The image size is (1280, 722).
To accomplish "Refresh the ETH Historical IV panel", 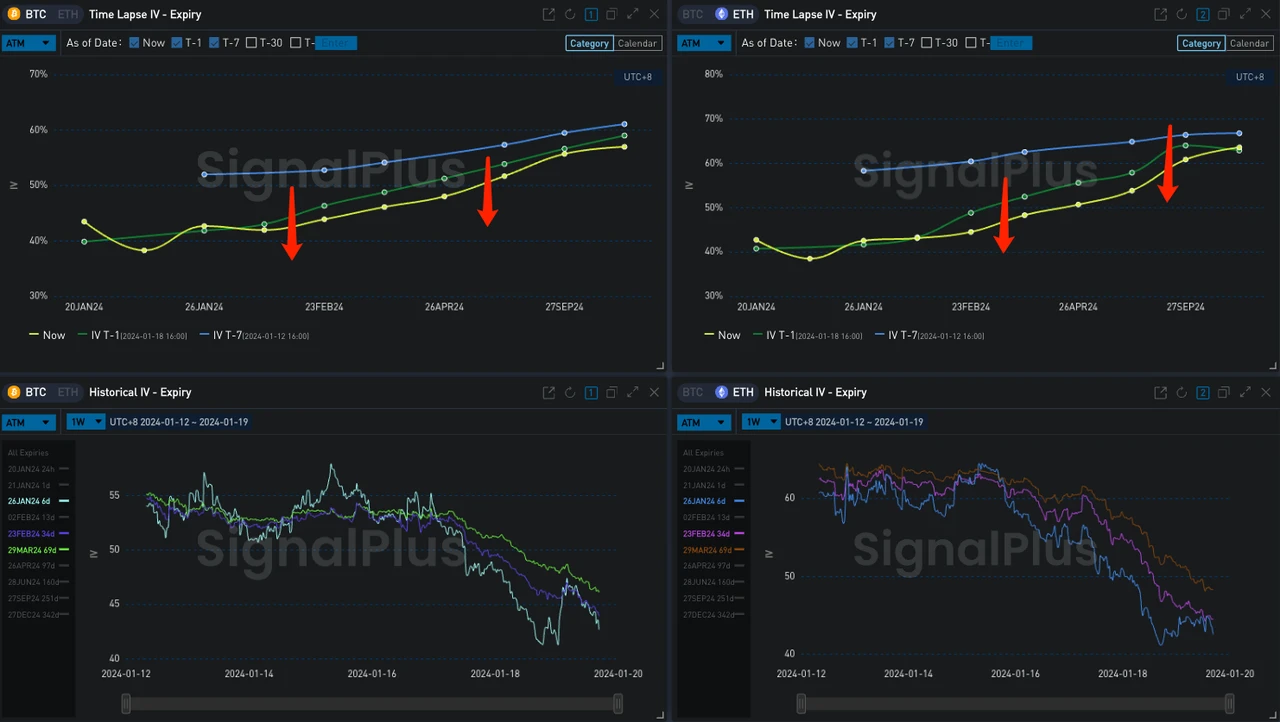I will coord(1181,392).
